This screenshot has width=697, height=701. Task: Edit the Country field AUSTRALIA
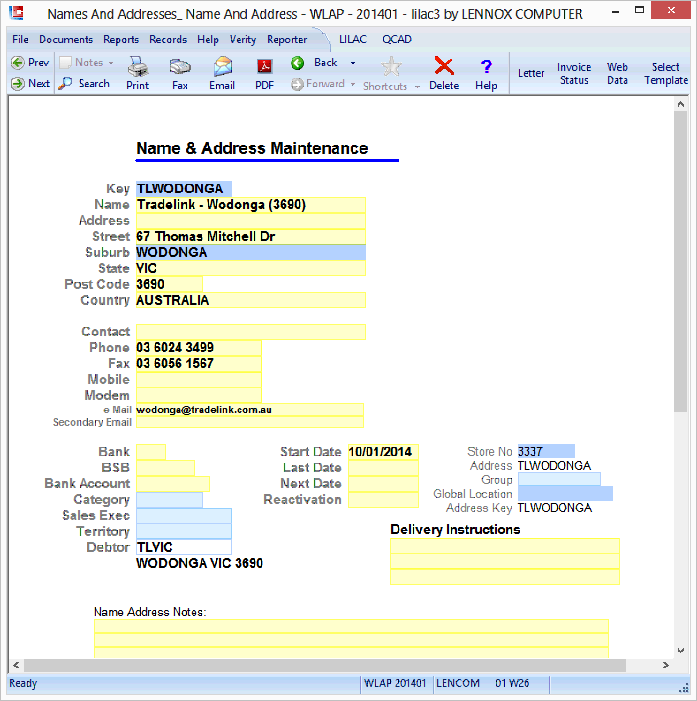pyautogui.click(x=251, y=300)
